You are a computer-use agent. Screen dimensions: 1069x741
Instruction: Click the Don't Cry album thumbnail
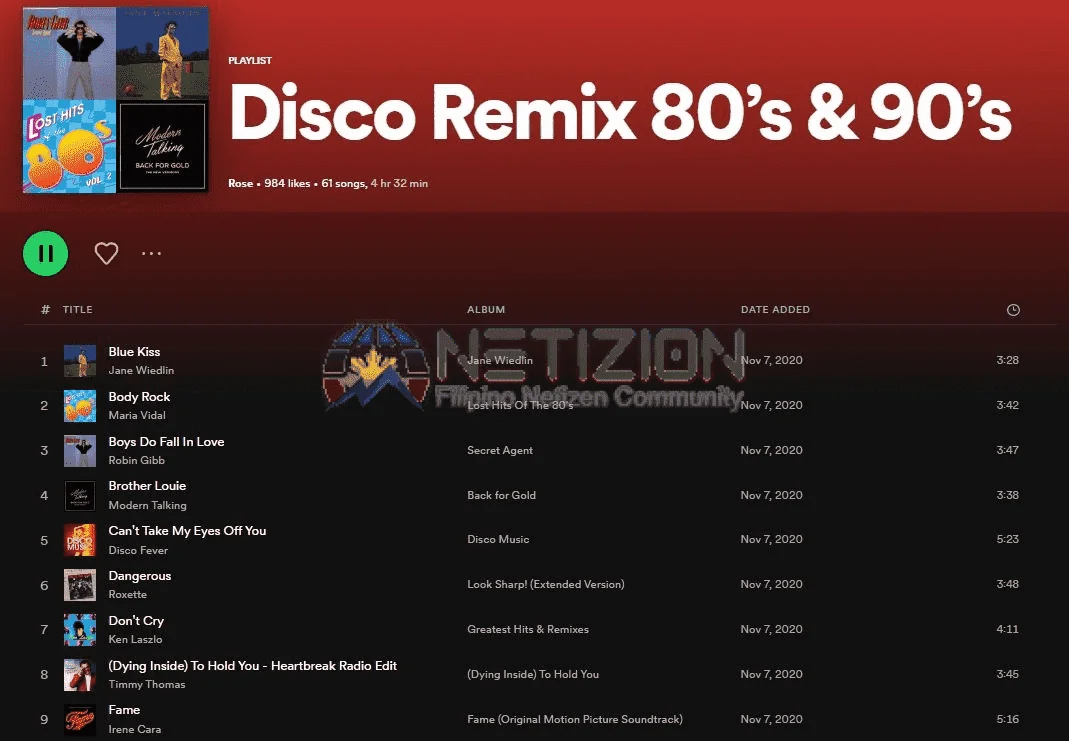point(80,630)
